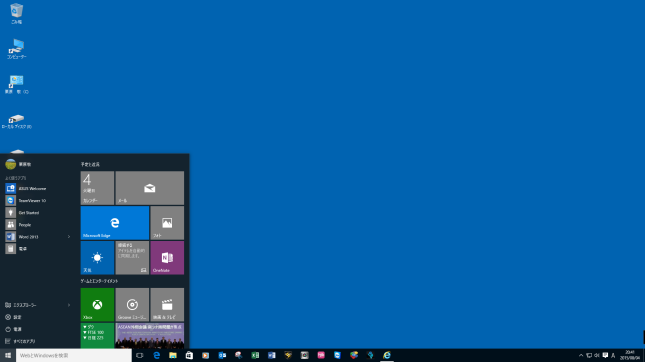
Task: Select the Computer desktop shortcut
Action: 16,49
